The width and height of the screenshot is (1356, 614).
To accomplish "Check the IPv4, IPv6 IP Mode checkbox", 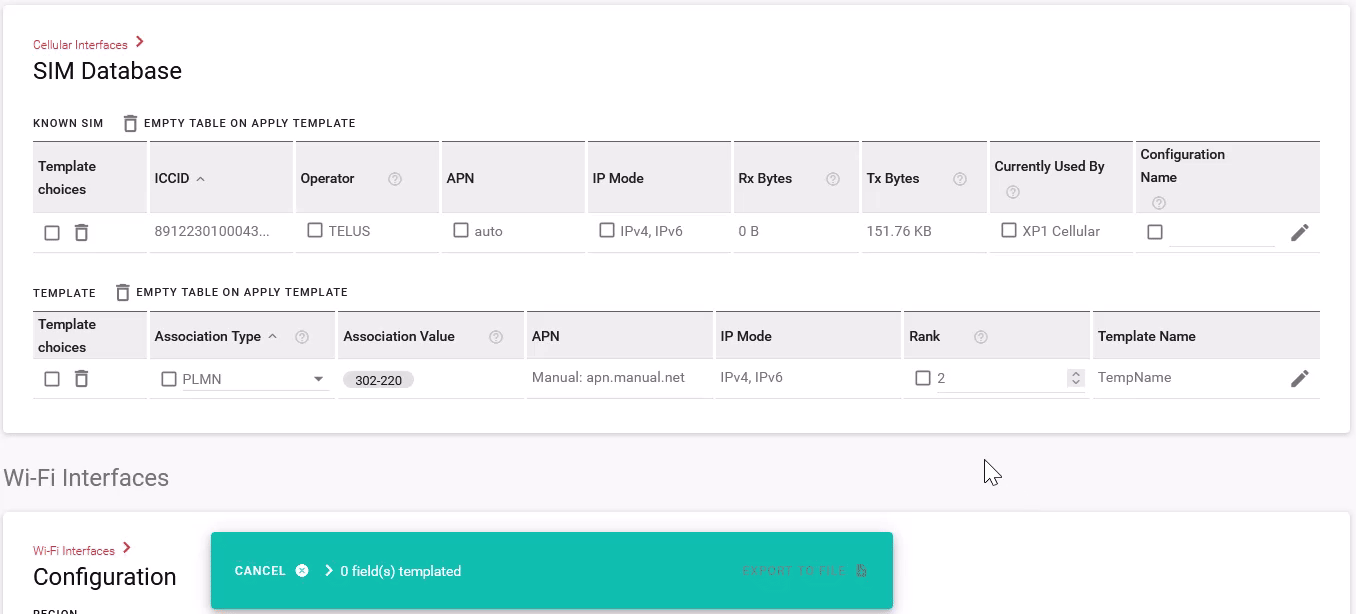I will 607,230.
